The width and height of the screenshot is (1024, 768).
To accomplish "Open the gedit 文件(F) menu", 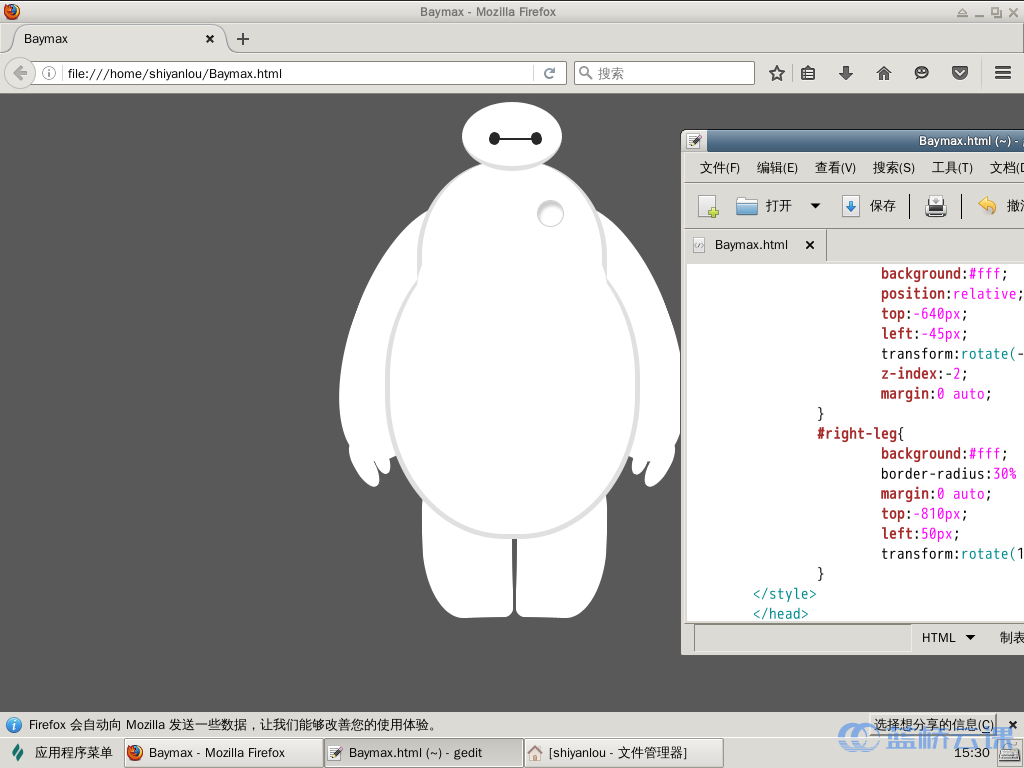I will coord(720,168).
